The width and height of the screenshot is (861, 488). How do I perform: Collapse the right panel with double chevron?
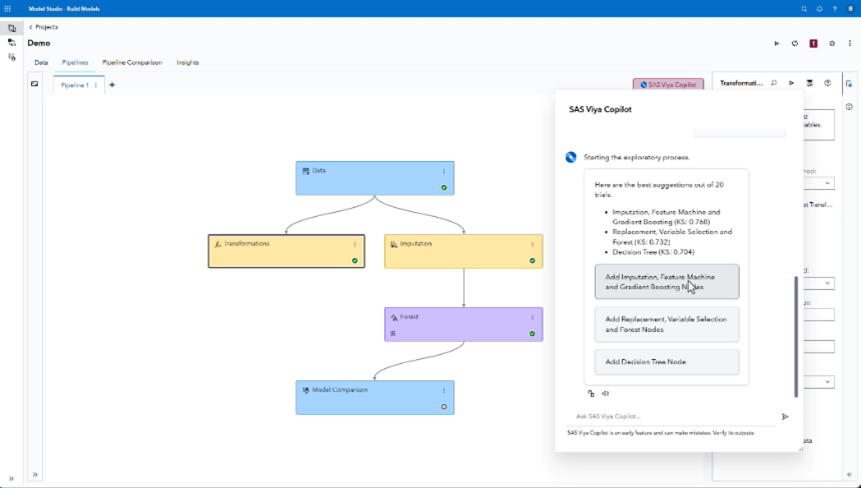pos(849,474)
